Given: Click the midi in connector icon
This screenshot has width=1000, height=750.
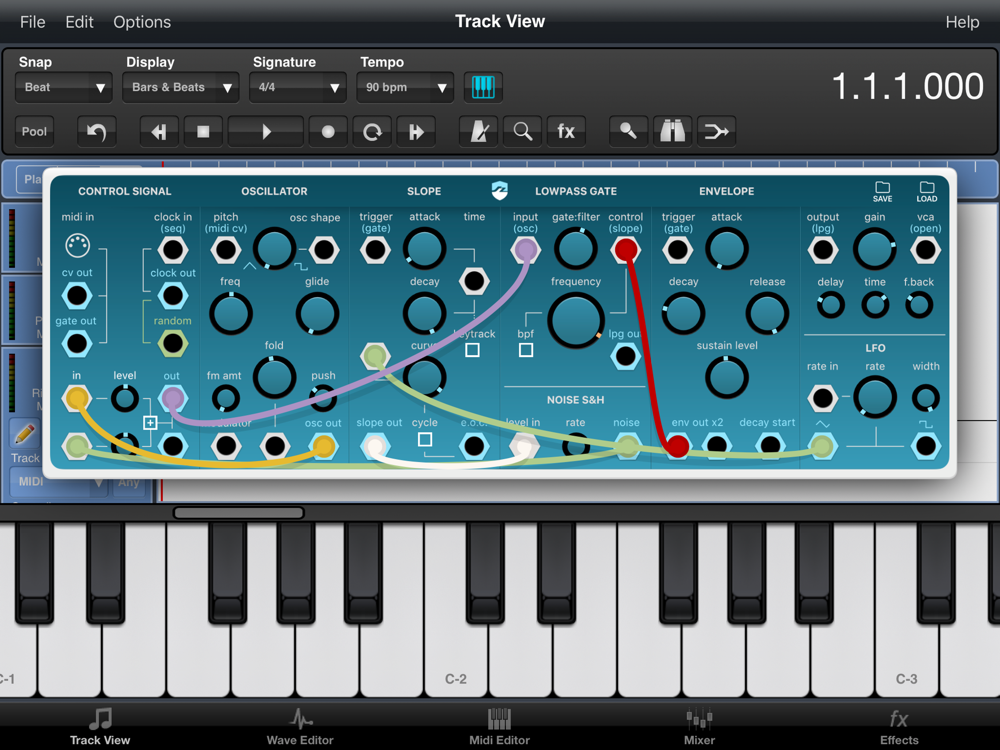Looking at the screenshot, I should click(77, 245).
